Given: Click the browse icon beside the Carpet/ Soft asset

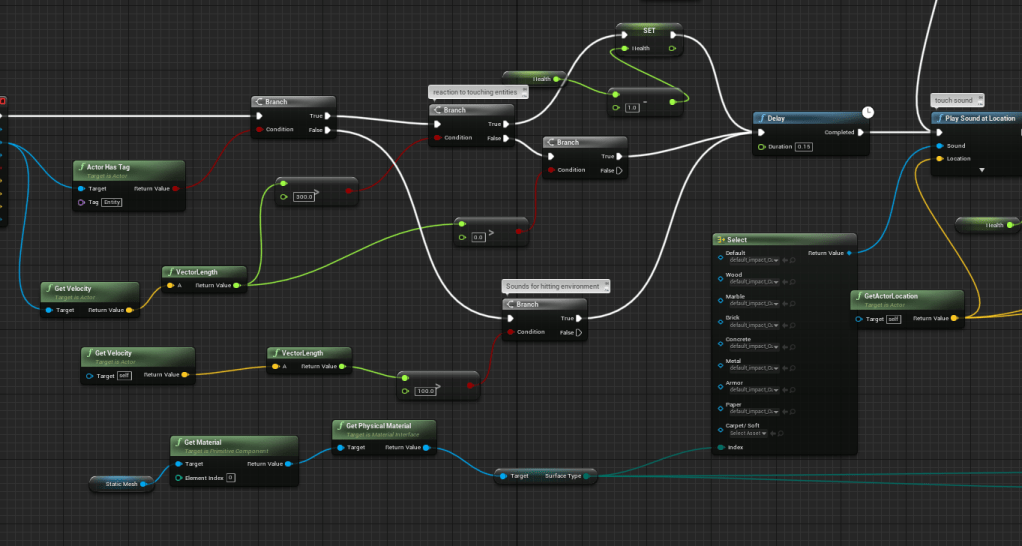Looking at the screenshot, I should point(781,433).
